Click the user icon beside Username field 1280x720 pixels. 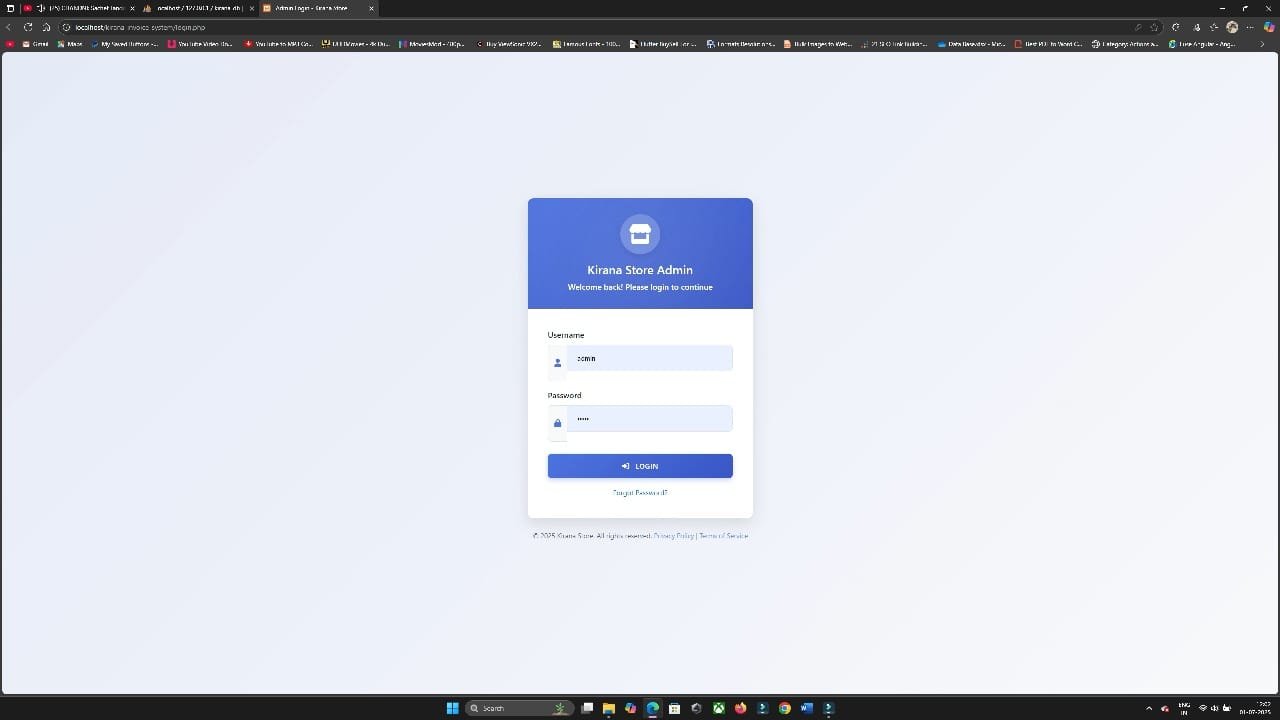click(557, 363)
